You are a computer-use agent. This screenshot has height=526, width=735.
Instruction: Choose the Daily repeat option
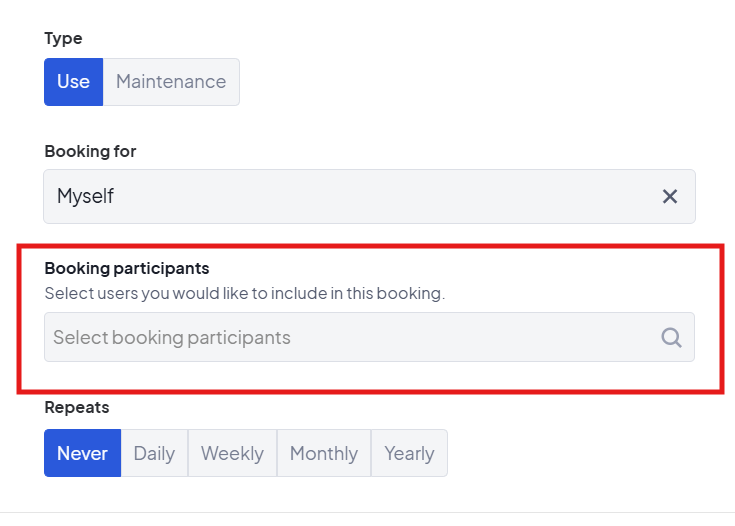click(154, 453)
